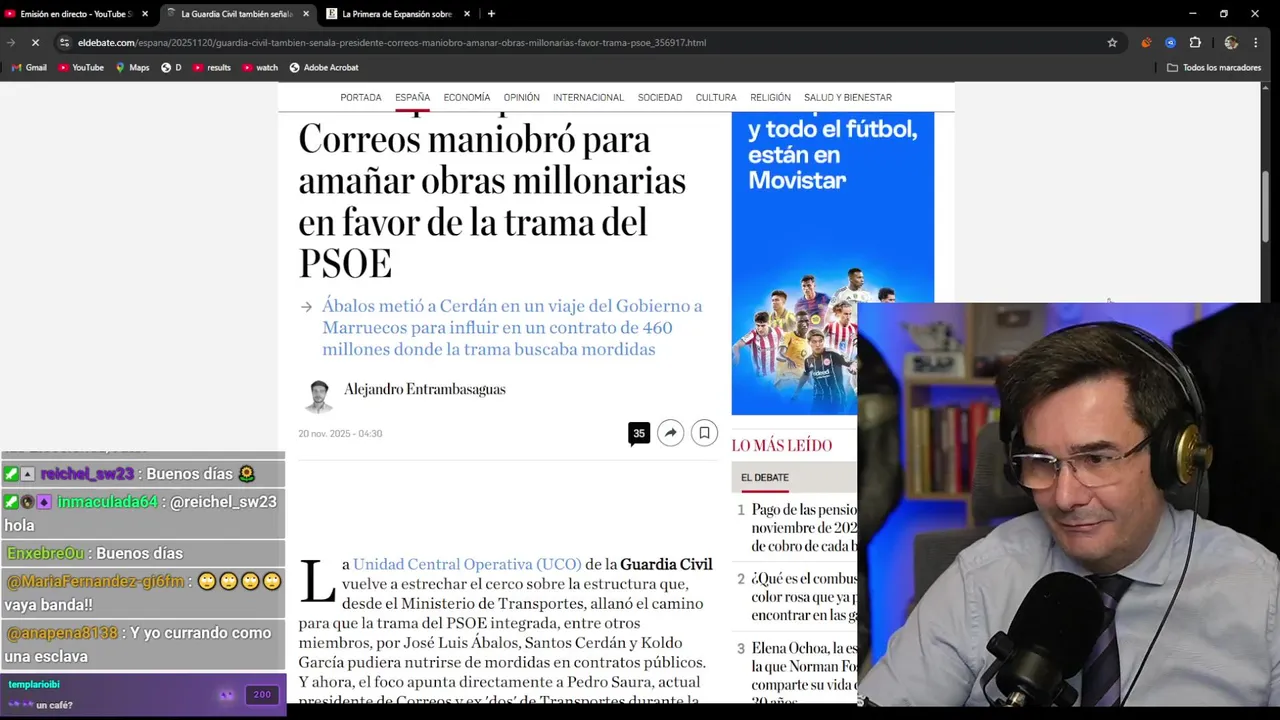Open a new tab with the plus button
The width and height of the screenshot is (1280, 720).
coord(491,14)
